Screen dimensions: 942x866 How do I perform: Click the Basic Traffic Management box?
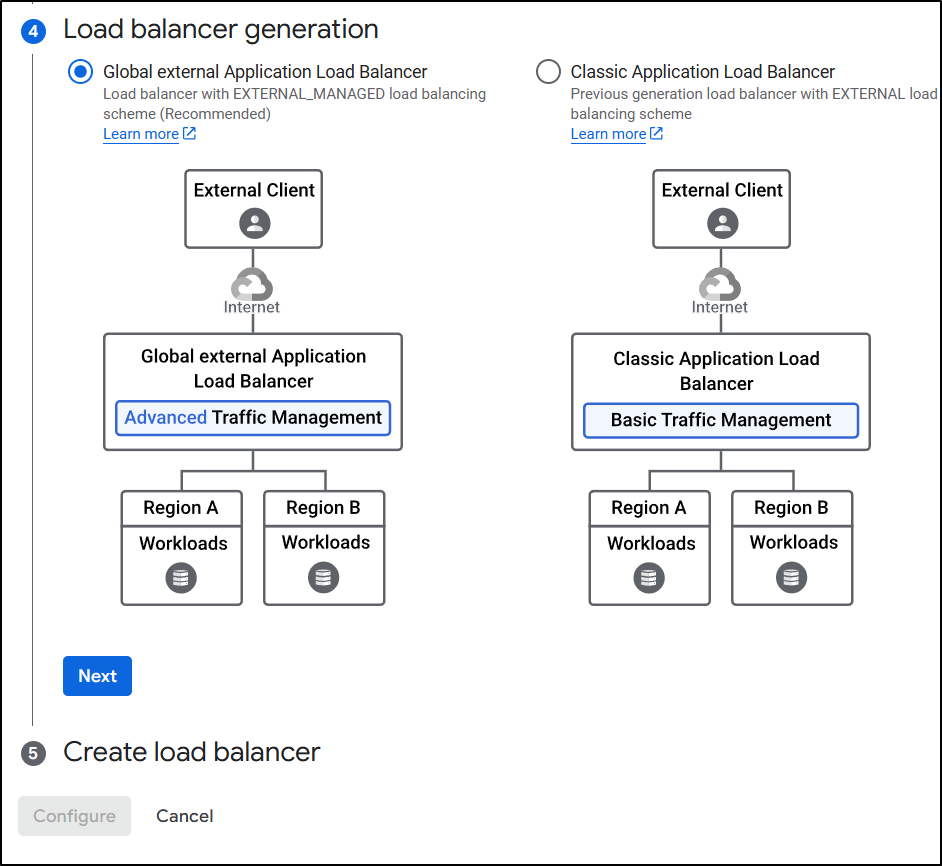(721, 420)
